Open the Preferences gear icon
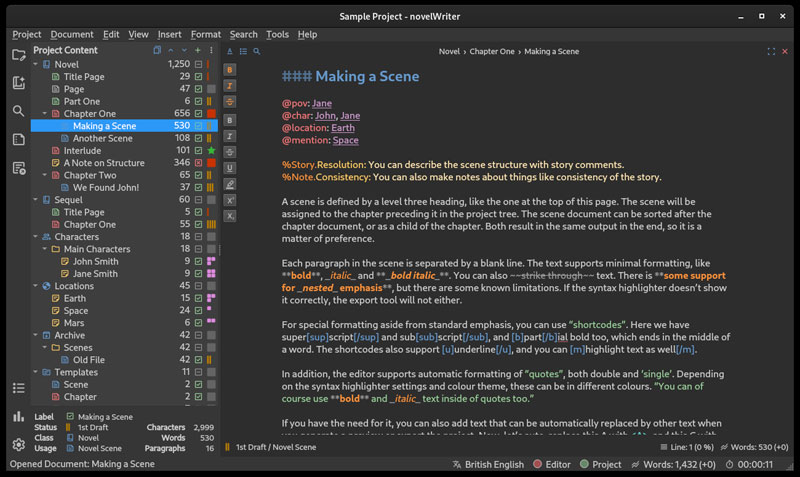800x477 pixels. coord(19,444)
